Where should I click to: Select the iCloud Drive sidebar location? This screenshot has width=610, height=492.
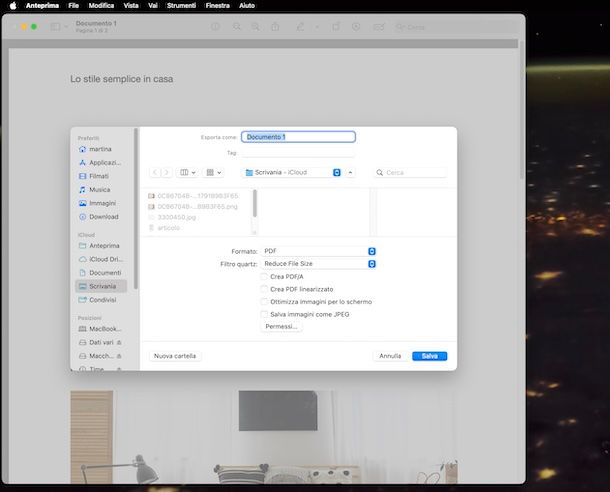[104, 259]
